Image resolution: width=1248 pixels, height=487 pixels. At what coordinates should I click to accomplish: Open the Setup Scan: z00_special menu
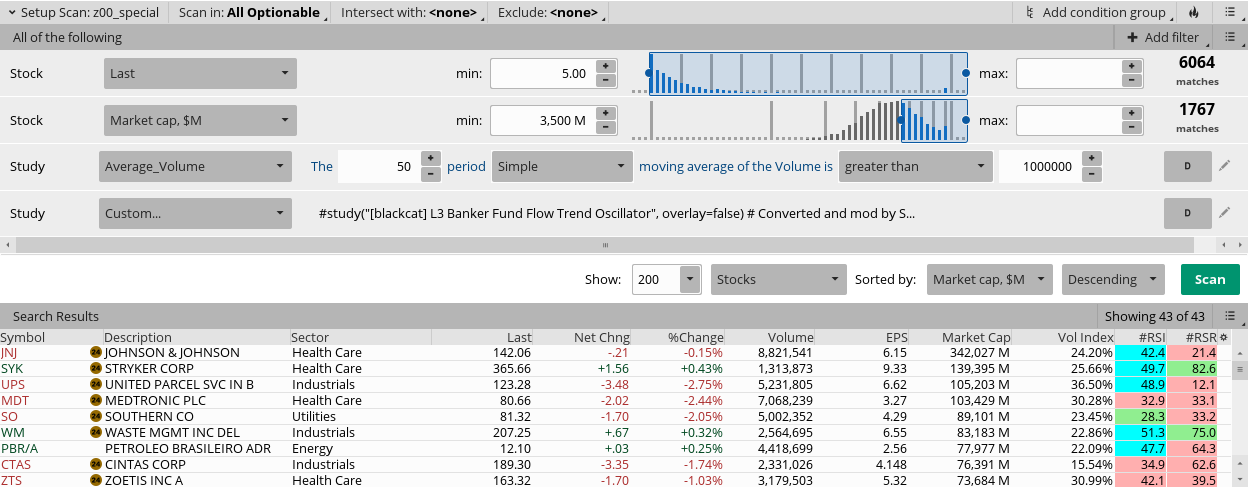click(83, 12)
